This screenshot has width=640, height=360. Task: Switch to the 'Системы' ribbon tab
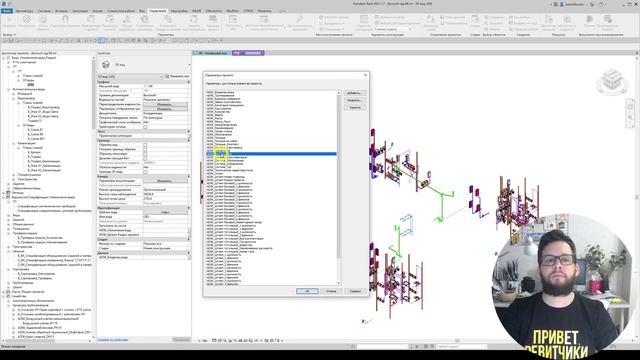(44, 11)
